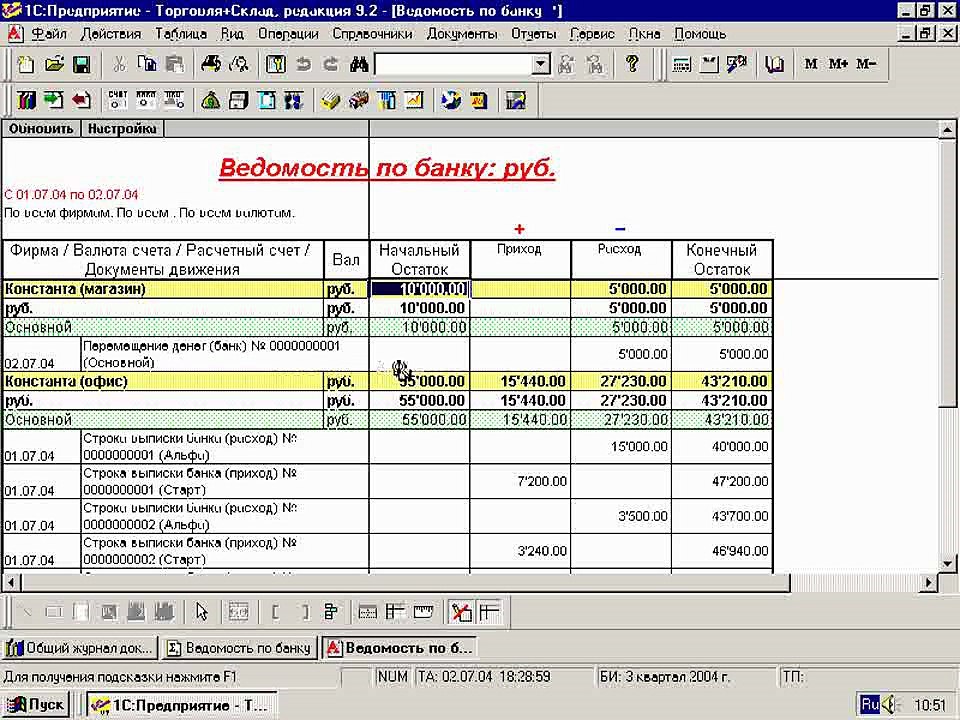Click the horizontal scrollbar right arrow
Screen dimensions: 960x720
[x=929, y=582]
